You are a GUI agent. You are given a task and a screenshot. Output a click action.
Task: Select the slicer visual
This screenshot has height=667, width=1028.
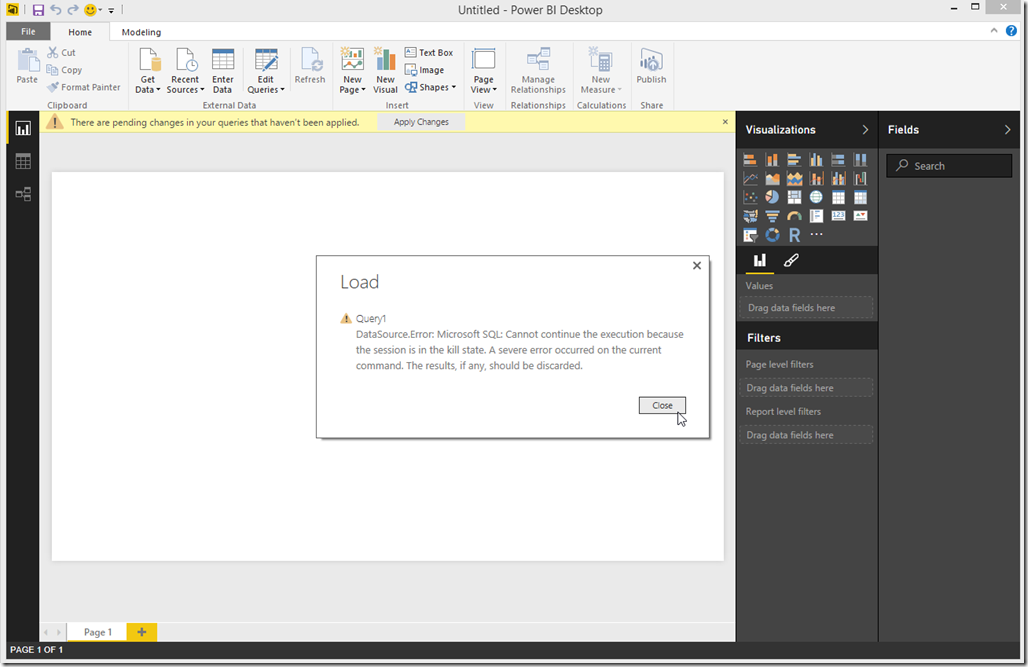(750, 235)
